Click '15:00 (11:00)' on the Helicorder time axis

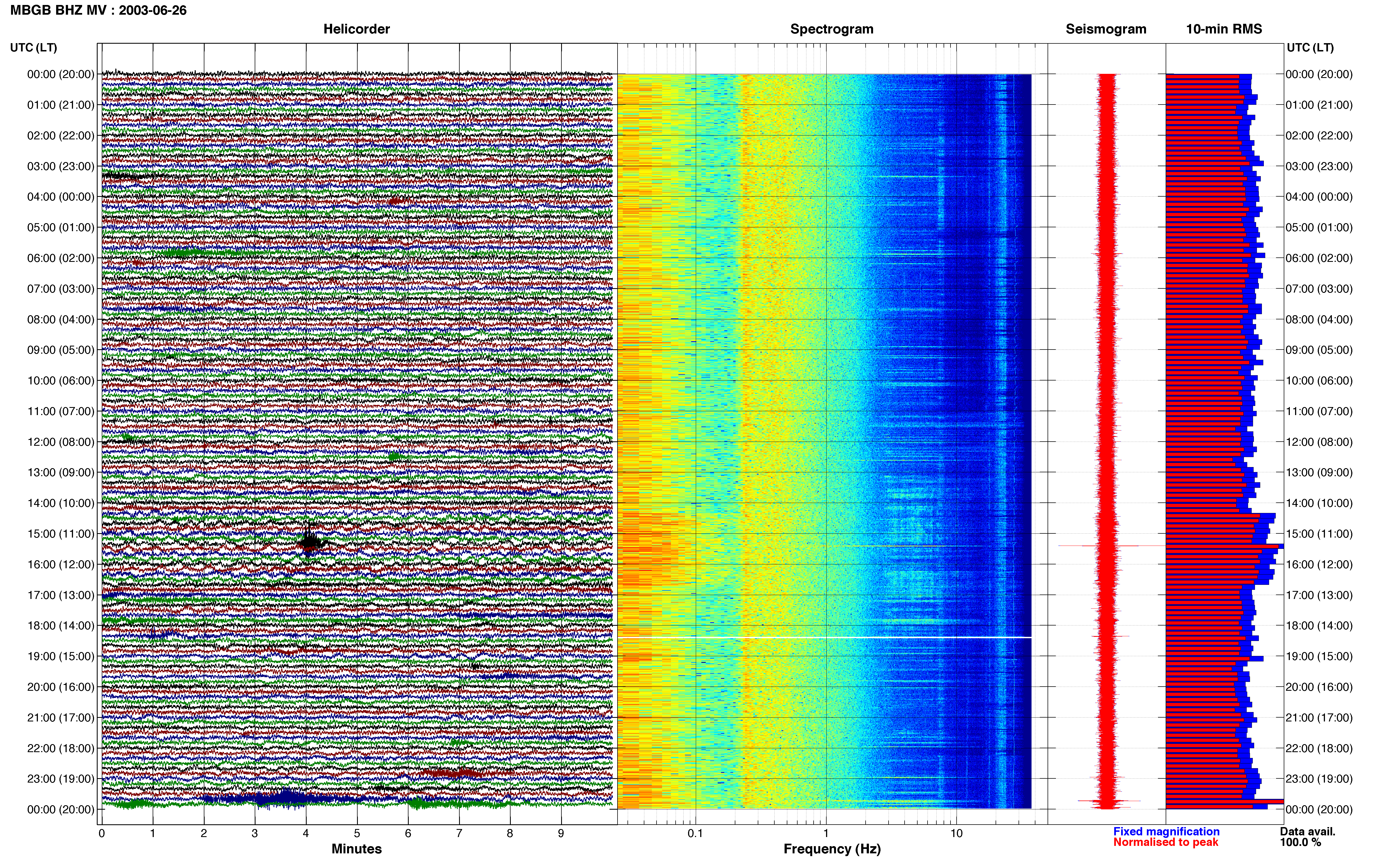(61, 534)
